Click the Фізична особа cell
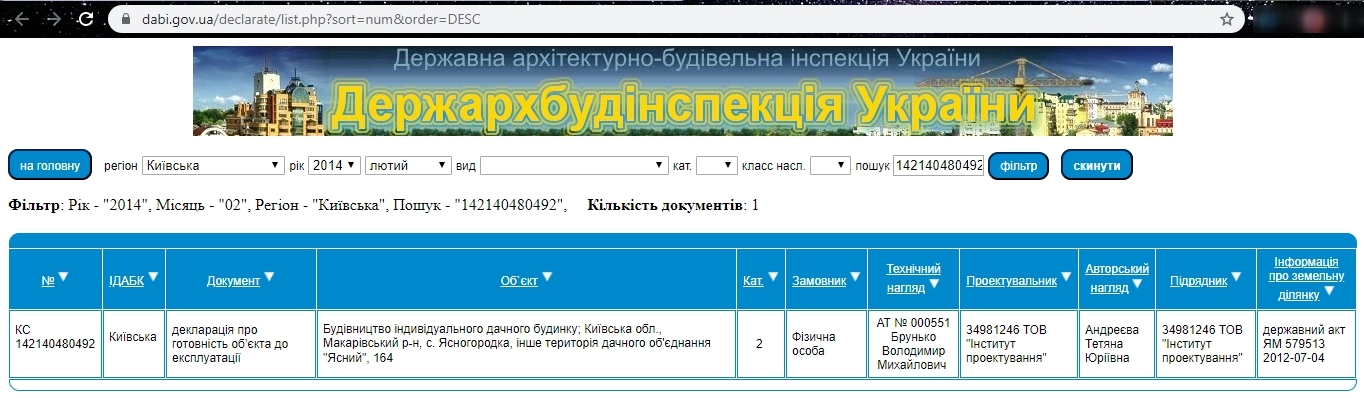 826,343
